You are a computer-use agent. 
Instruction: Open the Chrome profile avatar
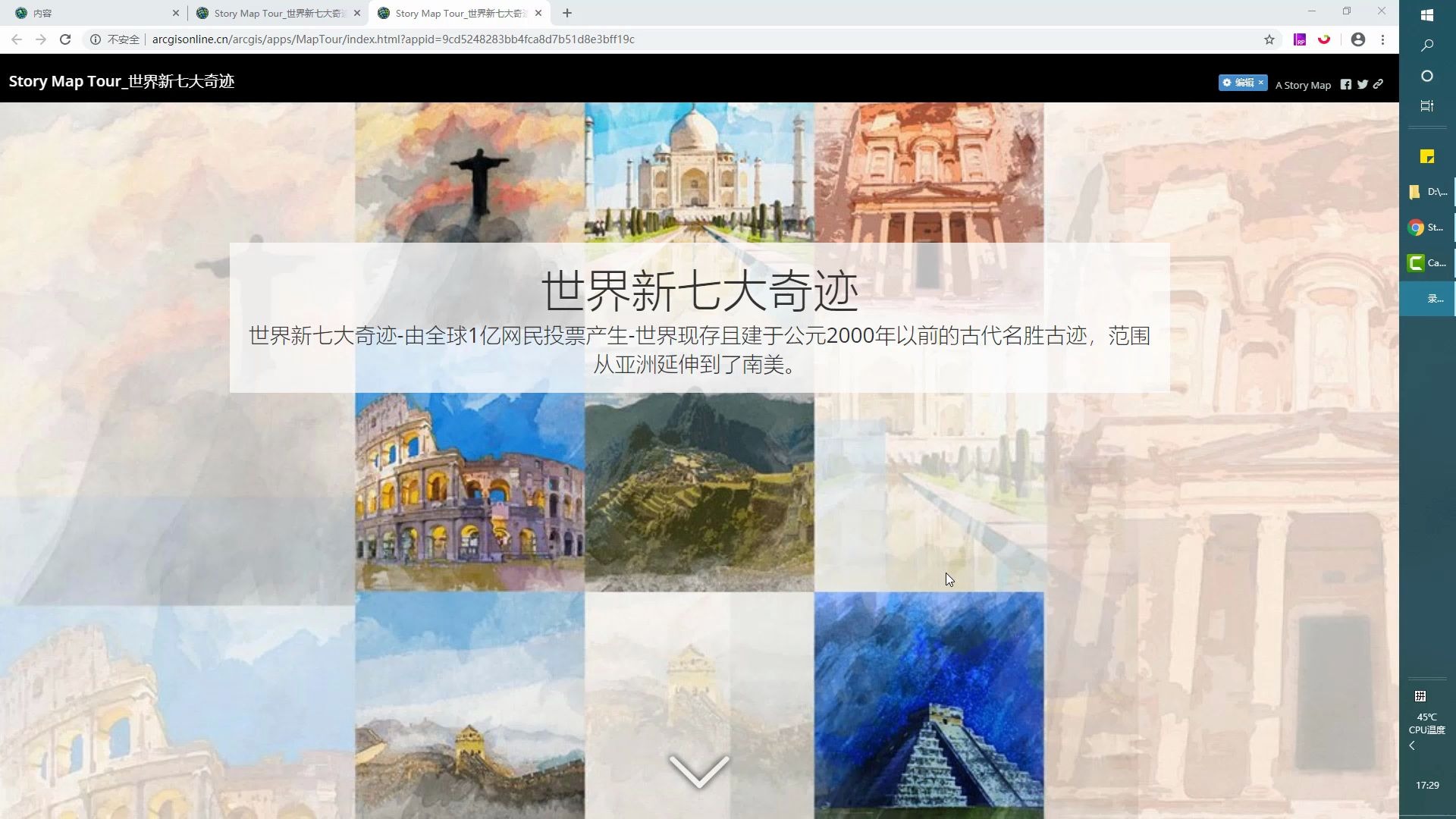pyautogui.click(x=1357, y=39)
